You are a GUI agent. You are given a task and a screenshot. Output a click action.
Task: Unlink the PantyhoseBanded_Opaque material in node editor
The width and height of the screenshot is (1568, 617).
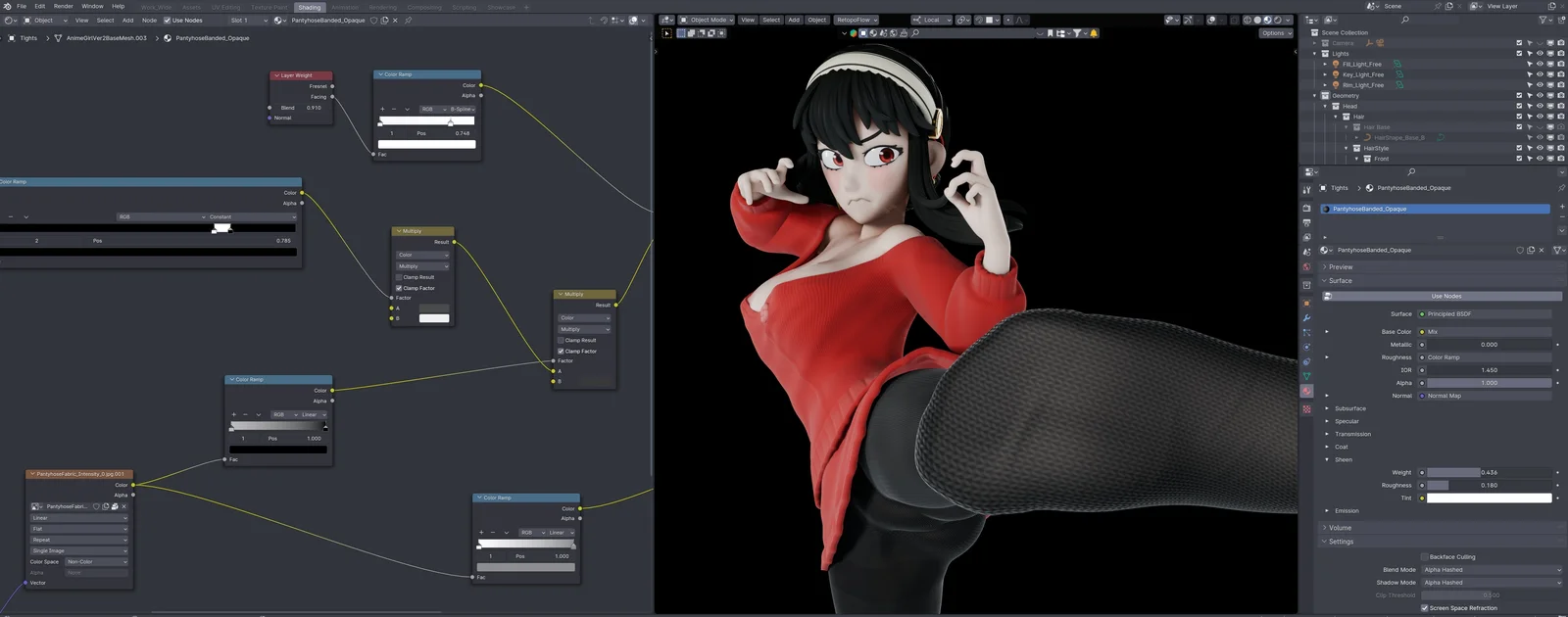click(395, 20)
